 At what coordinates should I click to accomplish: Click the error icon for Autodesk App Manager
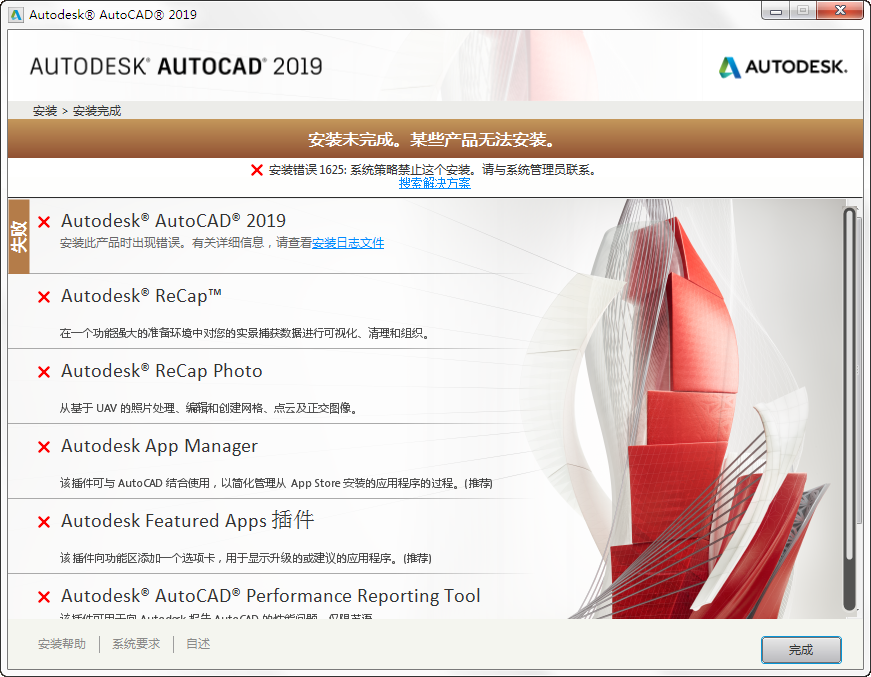coord(44,447)
